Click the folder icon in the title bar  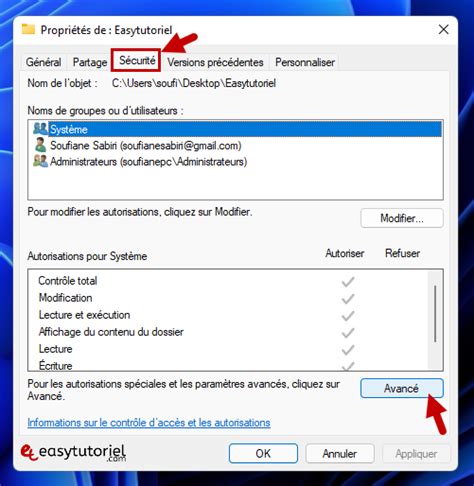point(28,29)
